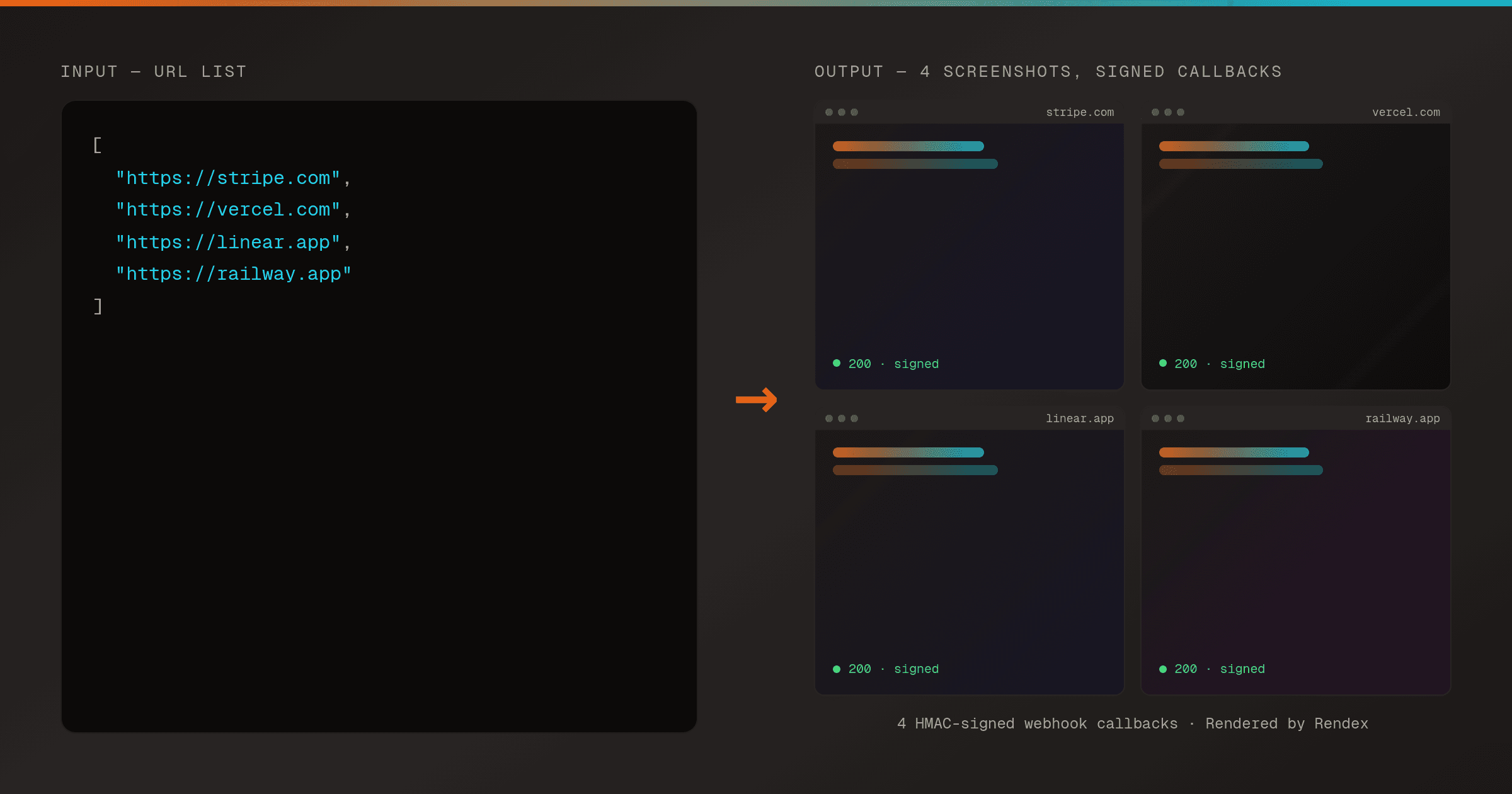Click the "railway.app" title in the card header
This screenshot has height=794, width=1512.
click(1402, 418)
